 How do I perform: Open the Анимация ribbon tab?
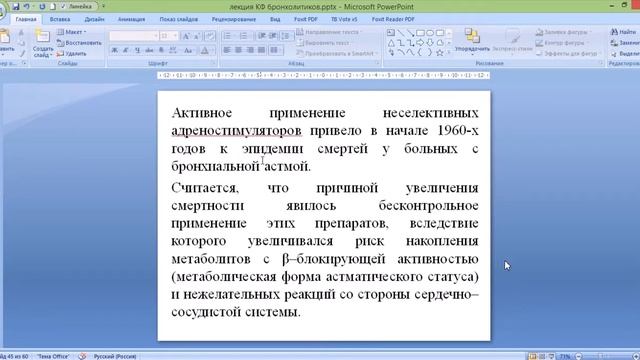(x=131, y=19)
